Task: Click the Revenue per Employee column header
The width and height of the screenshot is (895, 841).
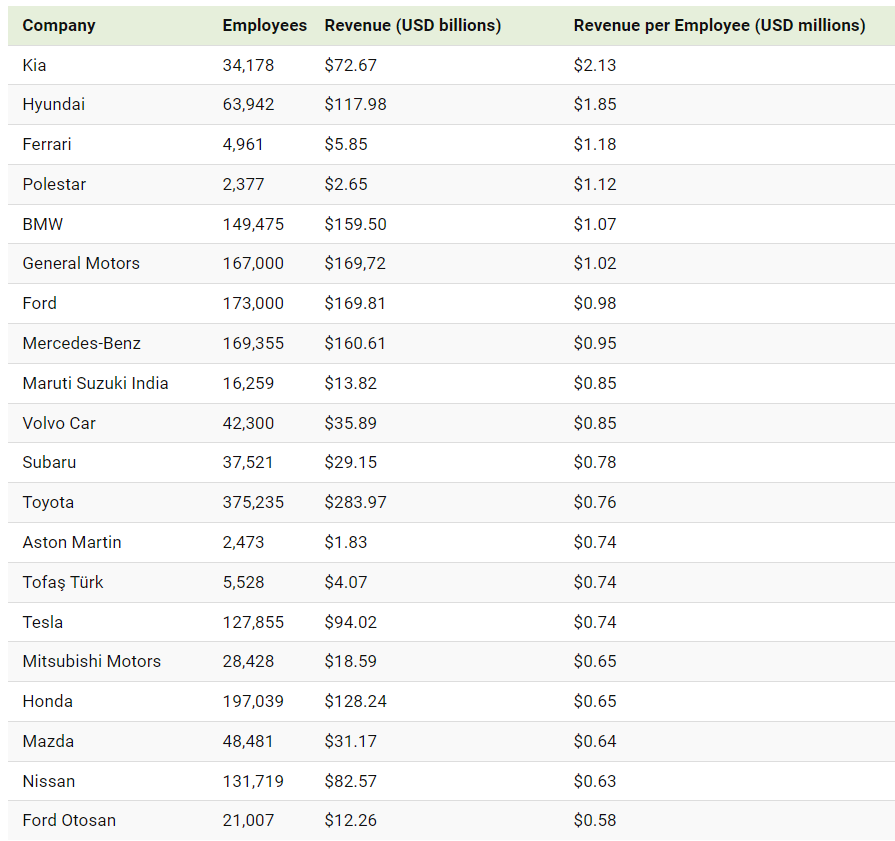Action: tap(719, 26)
